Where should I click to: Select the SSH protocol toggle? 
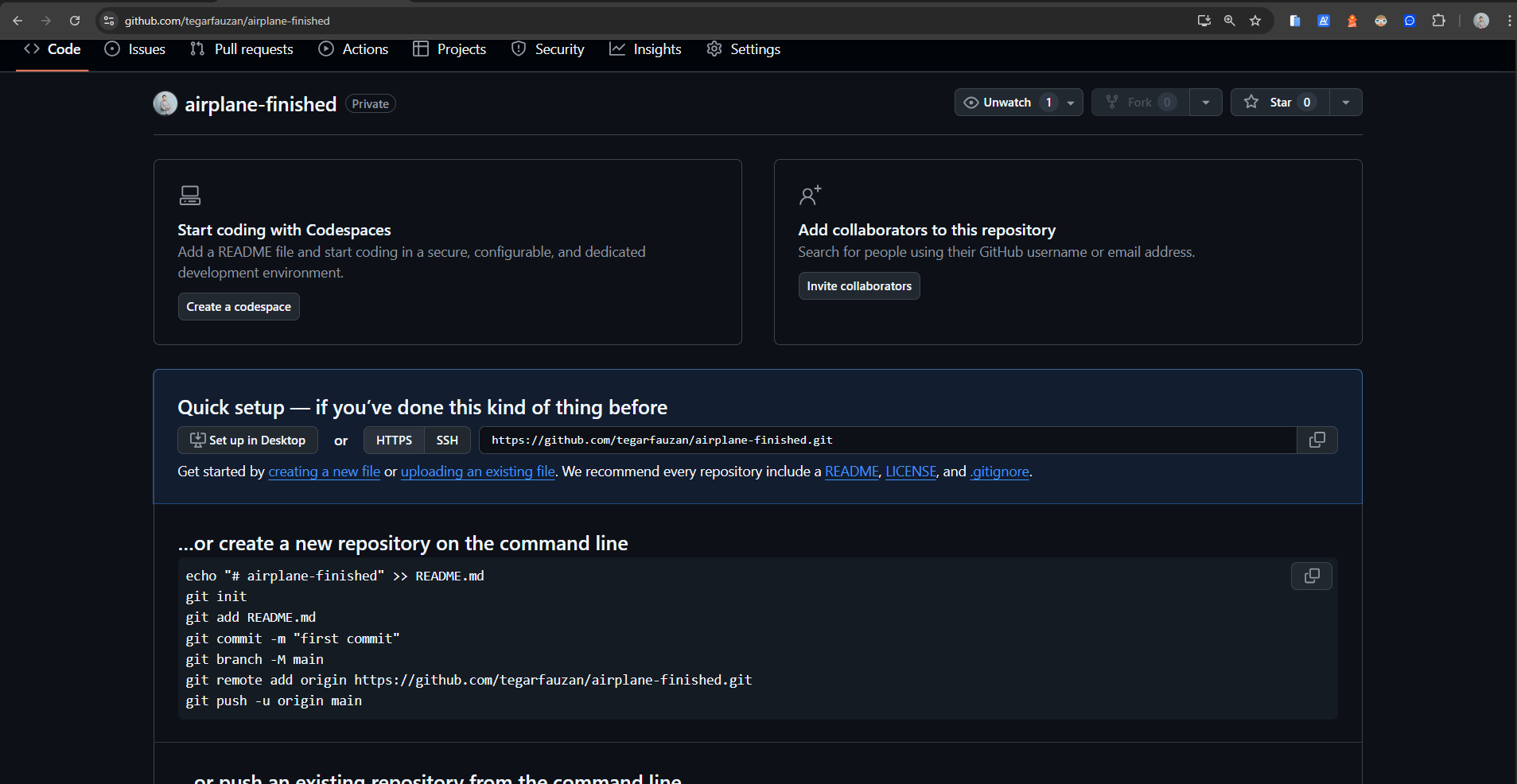[447, 440]
